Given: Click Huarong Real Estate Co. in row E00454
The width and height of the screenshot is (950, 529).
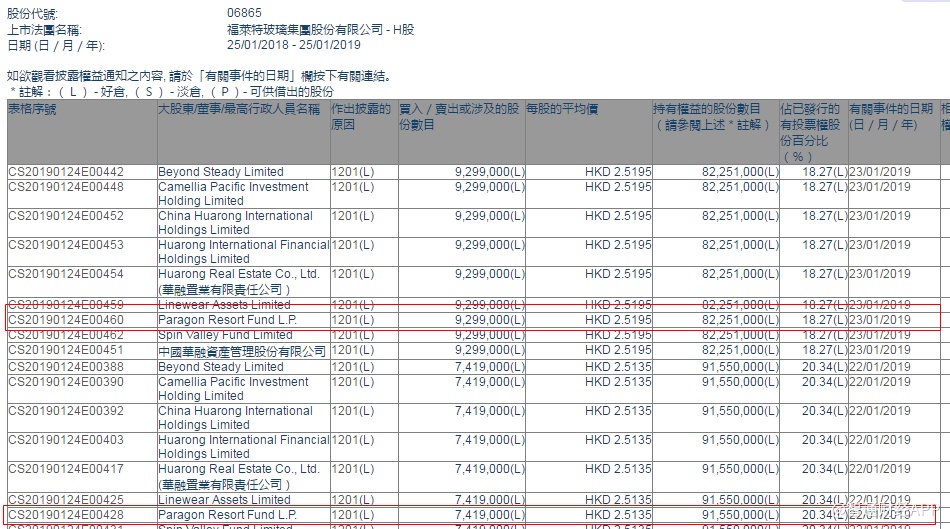Looking at the screenshot, I should tap(239, 282).
